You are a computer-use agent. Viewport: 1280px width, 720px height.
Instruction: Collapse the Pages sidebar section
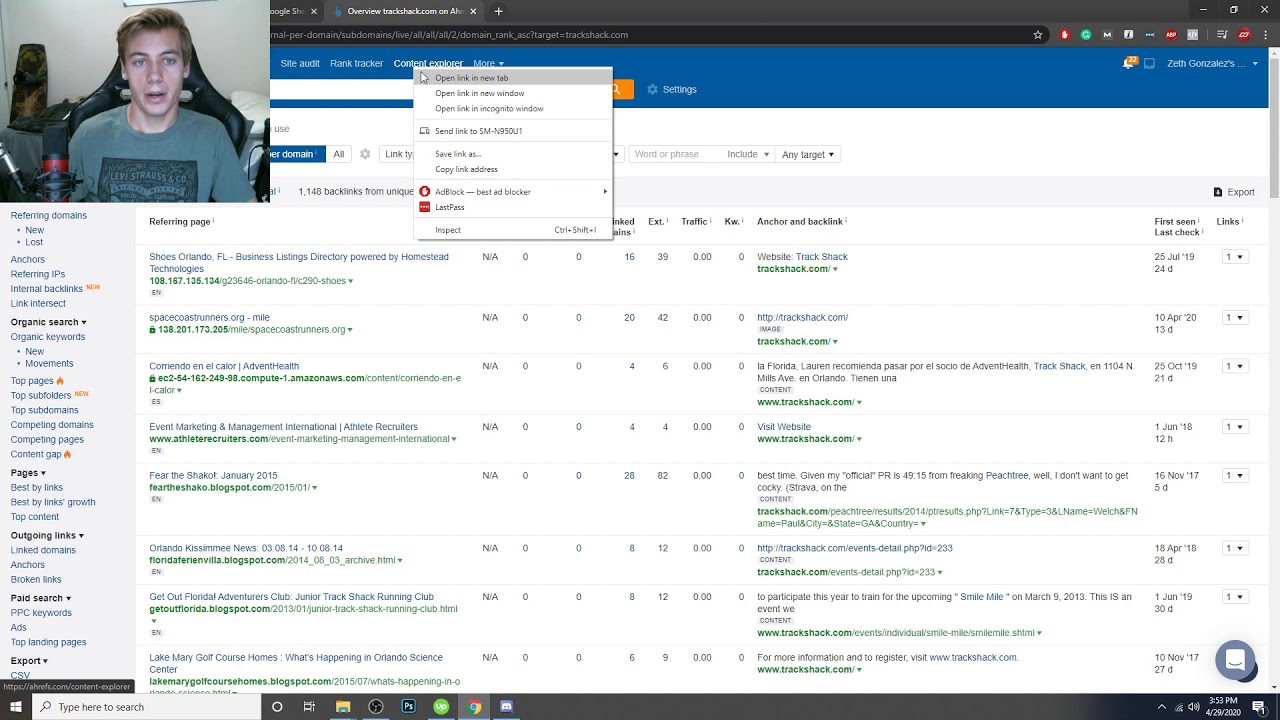[28, 472]
